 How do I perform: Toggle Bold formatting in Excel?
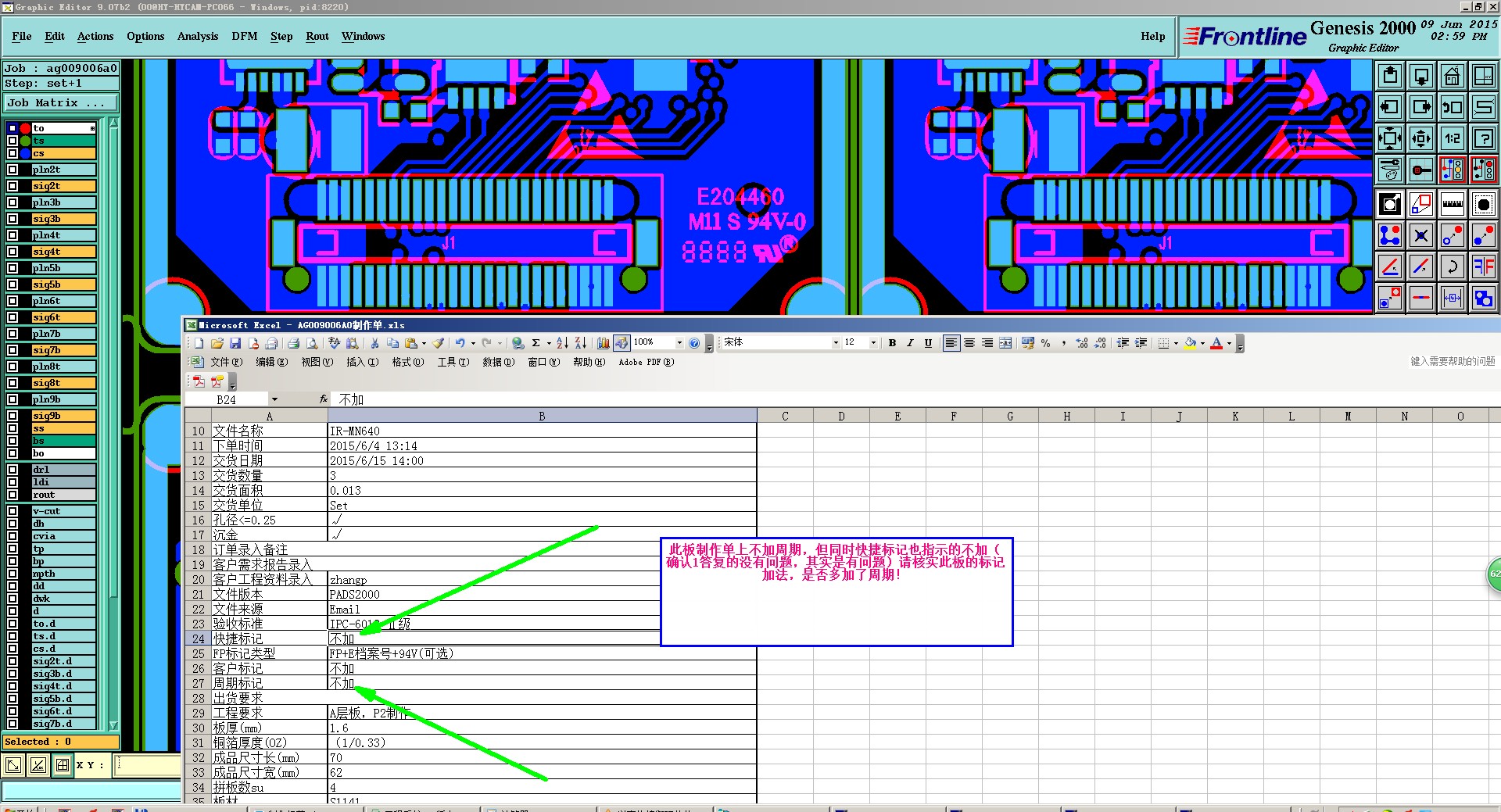point(892,343)
